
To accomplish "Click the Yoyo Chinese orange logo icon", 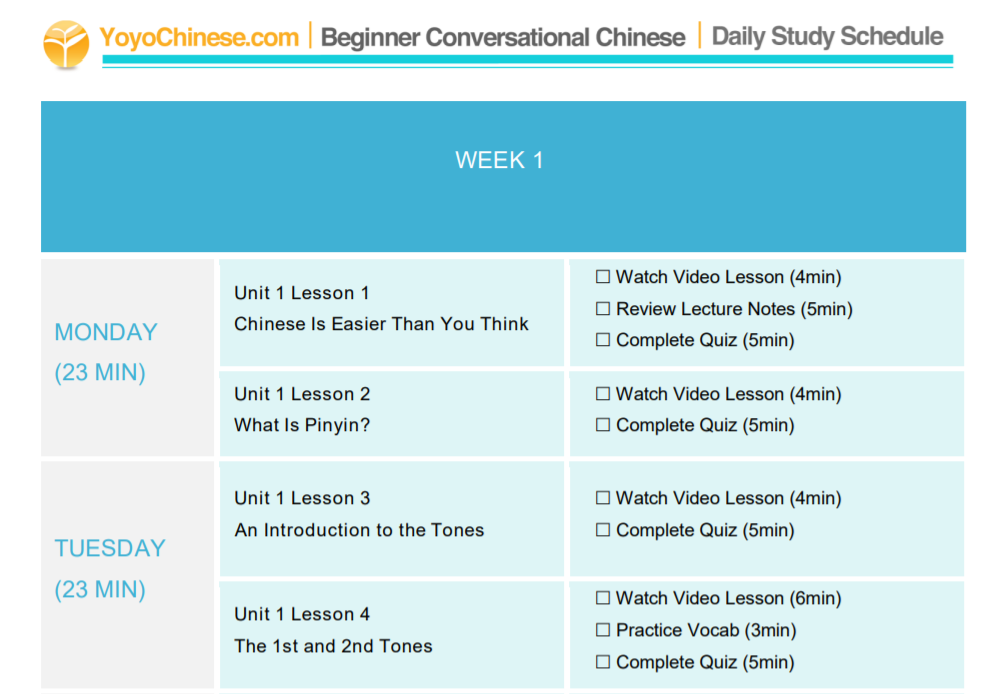I will click(66, 43).
